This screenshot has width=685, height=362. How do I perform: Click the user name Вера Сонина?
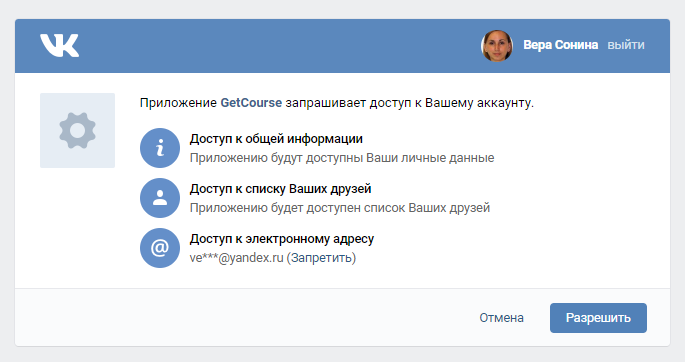coord(560,45)
